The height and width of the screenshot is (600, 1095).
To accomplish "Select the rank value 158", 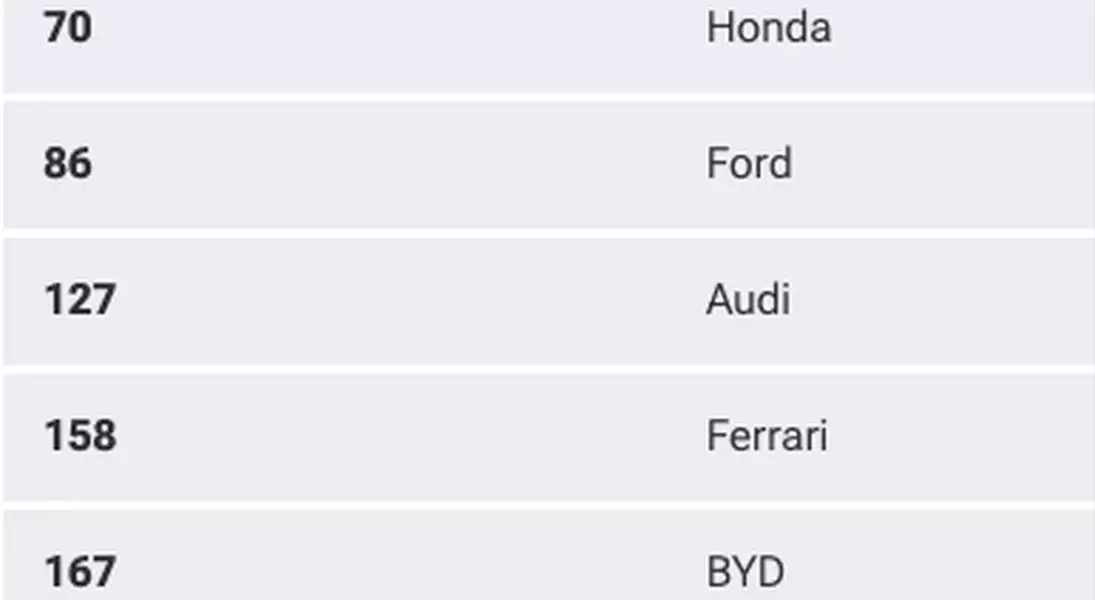I will pyautogui.click(x=80, y=436).
